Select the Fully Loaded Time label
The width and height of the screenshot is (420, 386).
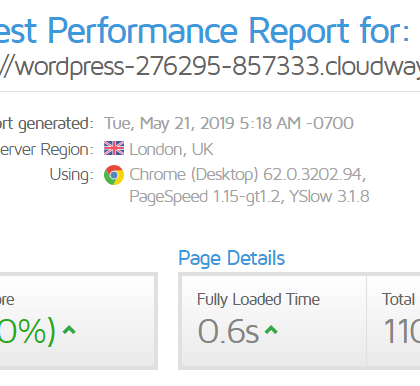pyautogui.click(x=258, y=299)
